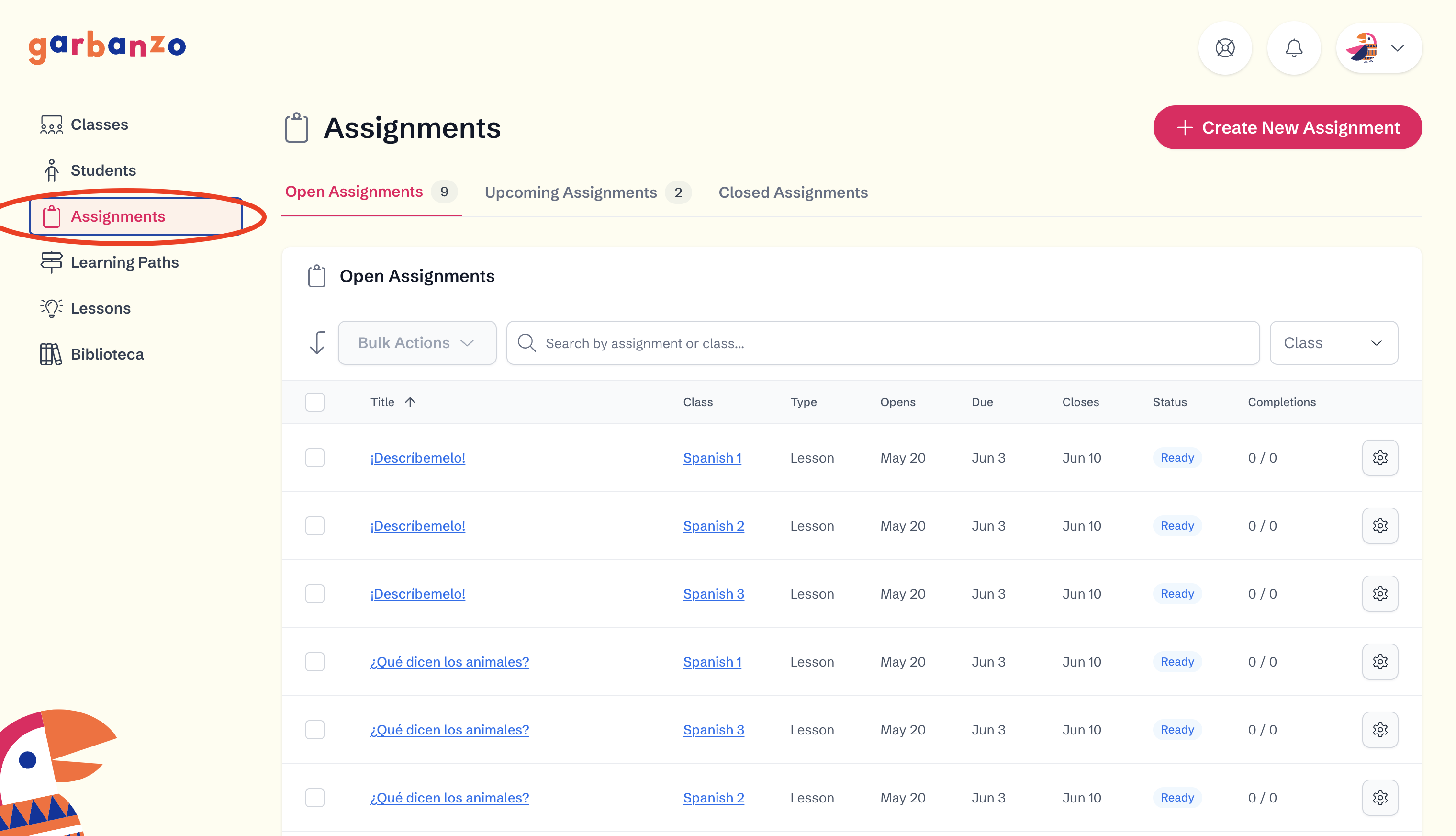This screenshot has height=836, width=1456.
Task: Click the sort order arrow beside Bulk Actions
Action: coord(317,343)
